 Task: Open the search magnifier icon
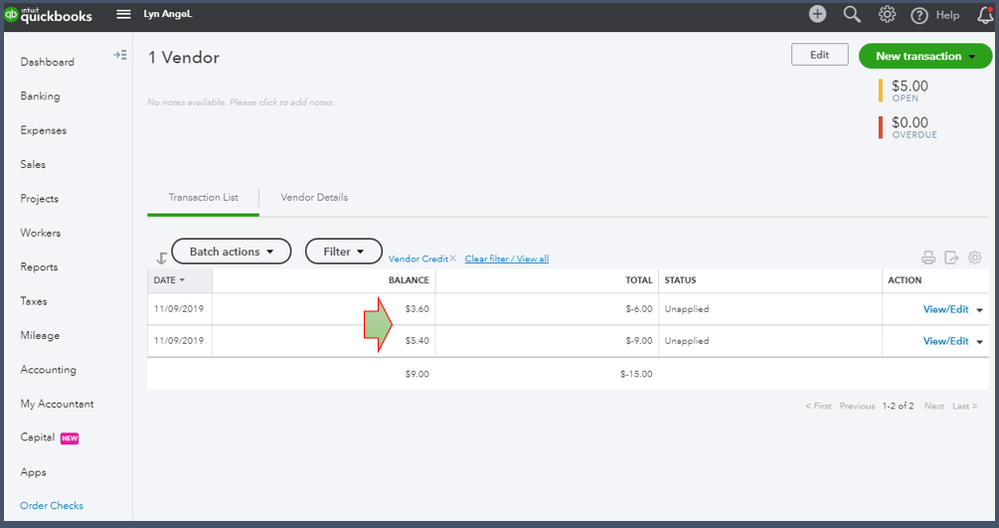pos(852,14)
